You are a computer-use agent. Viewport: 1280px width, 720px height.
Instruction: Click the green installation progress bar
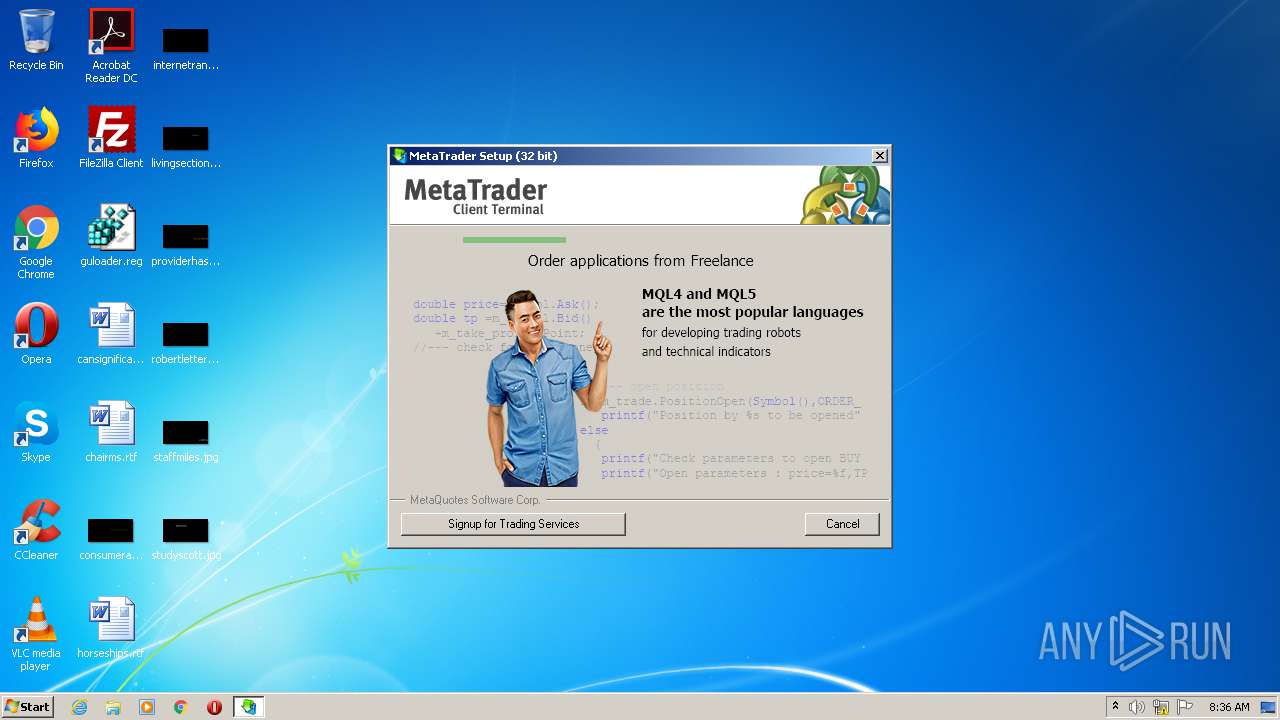tap(514, 240)
